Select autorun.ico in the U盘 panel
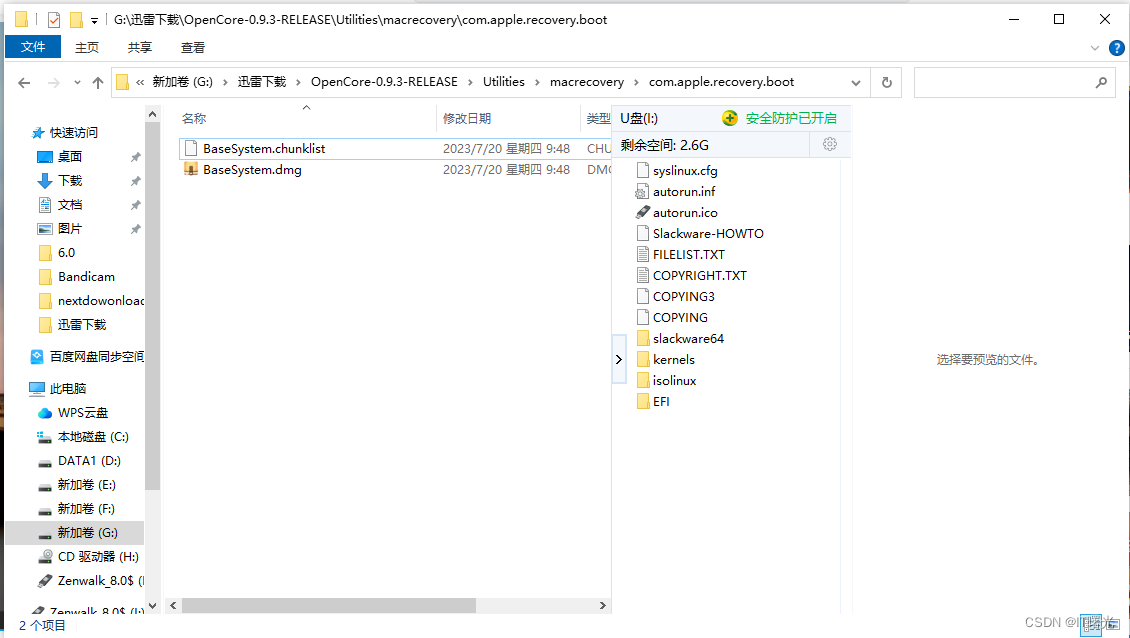Viewport: 1130px width, 638px height. [685, 213]
